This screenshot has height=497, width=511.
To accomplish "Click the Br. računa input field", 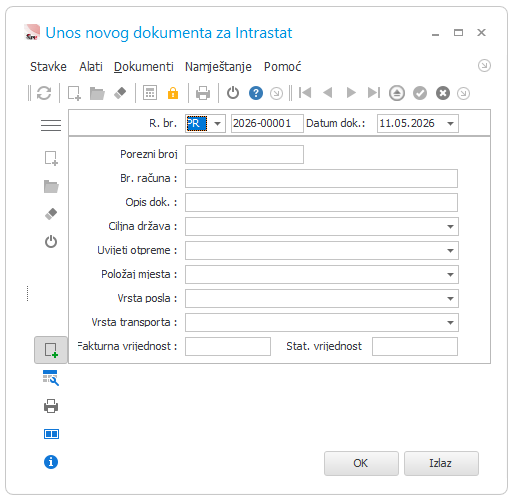I will point(321,179).
